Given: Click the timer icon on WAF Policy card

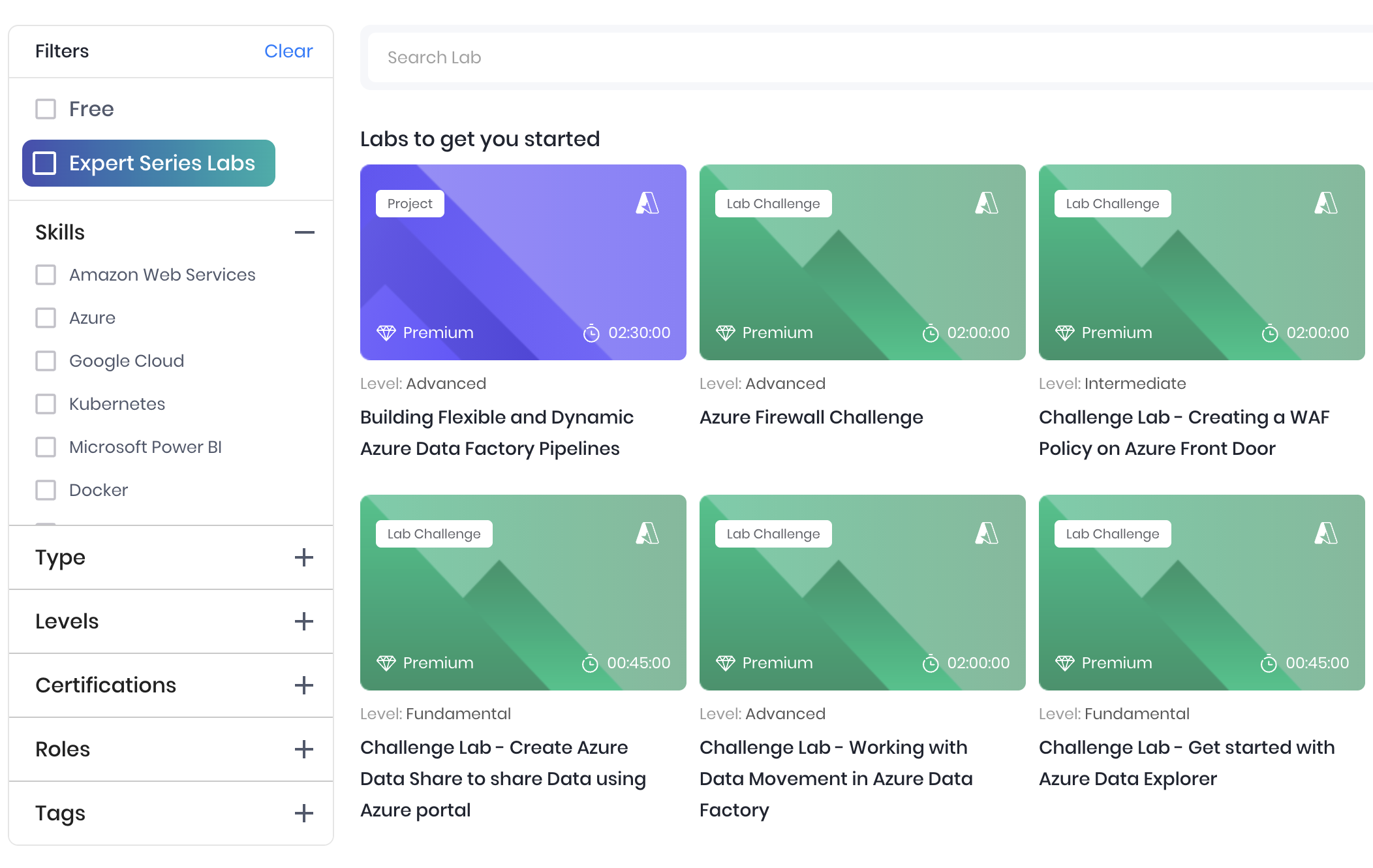Looking at the screenshot, I should point(1270,333).
